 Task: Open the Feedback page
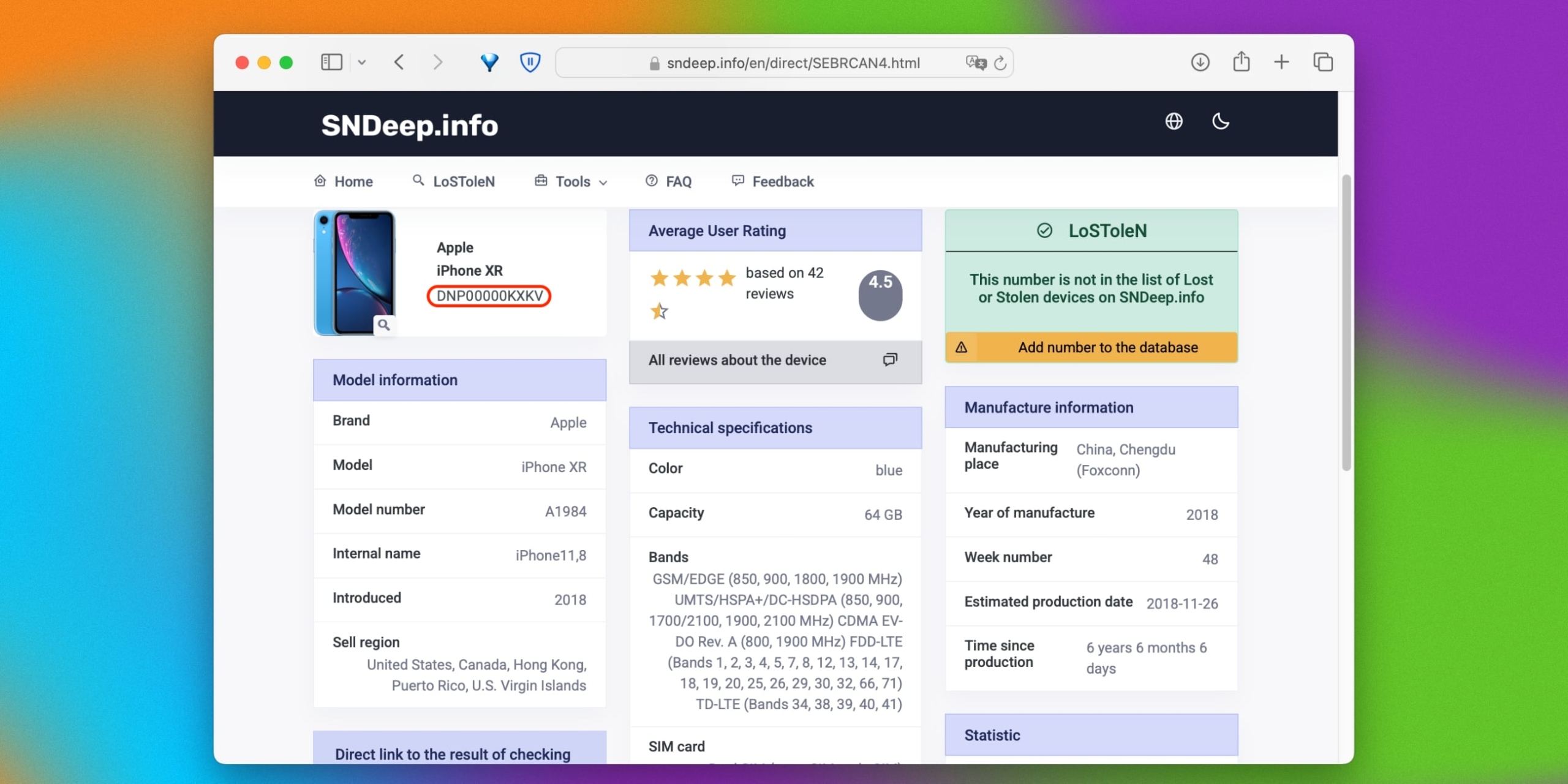[x=773, y=181]
